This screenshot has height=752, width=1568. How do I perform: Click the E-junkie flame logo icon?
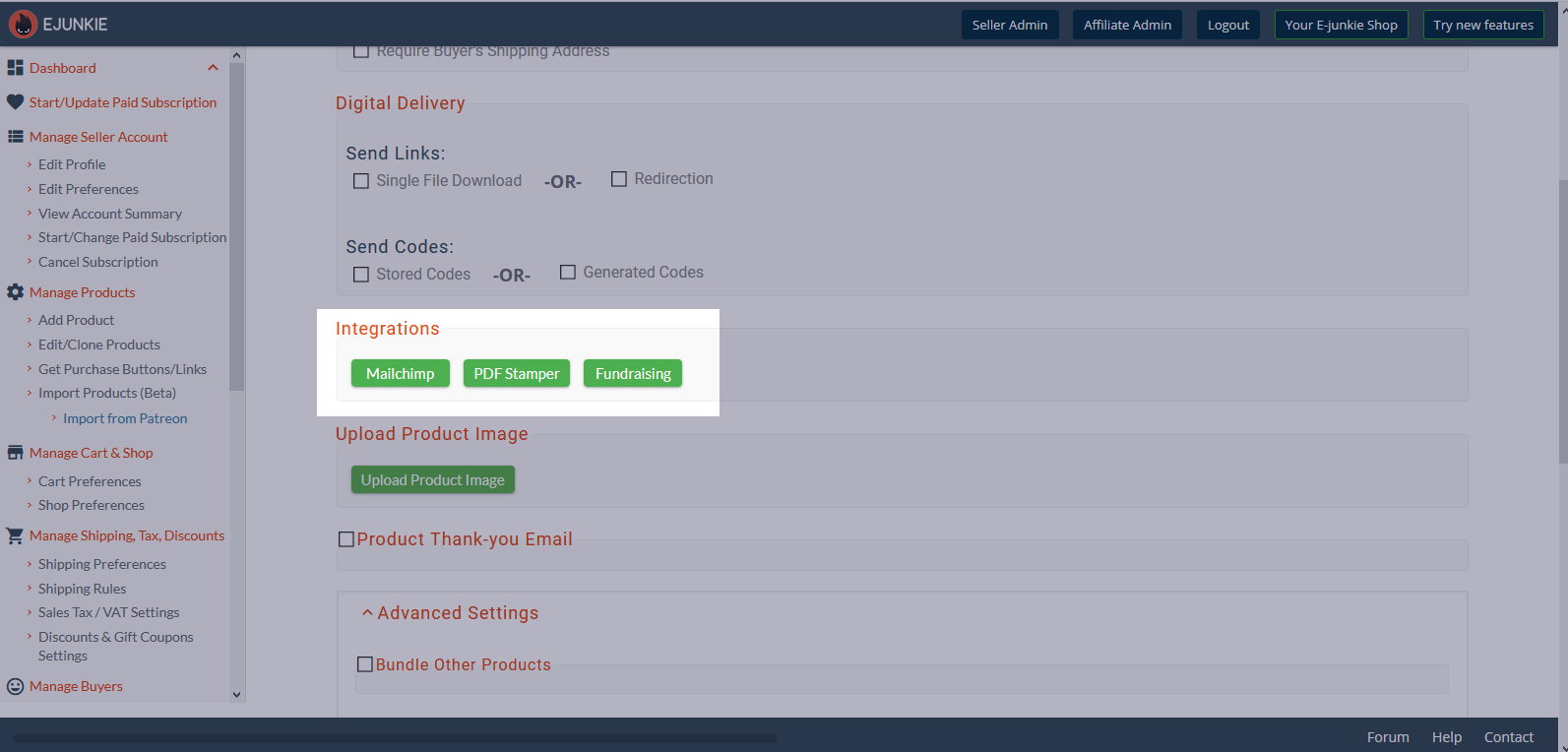[23, 25]
